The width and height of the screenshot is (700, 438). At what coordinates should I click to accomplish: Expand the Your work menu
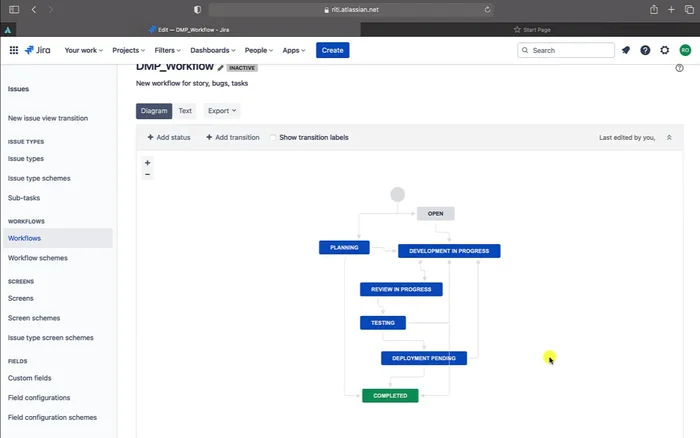pos(83,50)
